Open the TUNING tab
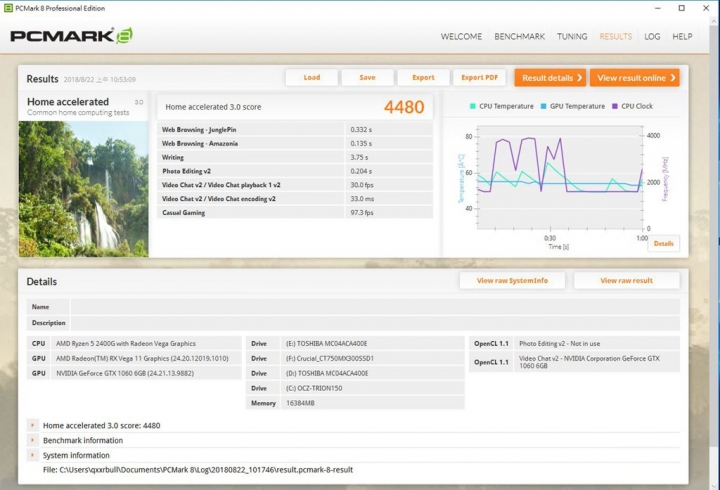This screenshot has height=490, width=720. [x=572, y=37]
